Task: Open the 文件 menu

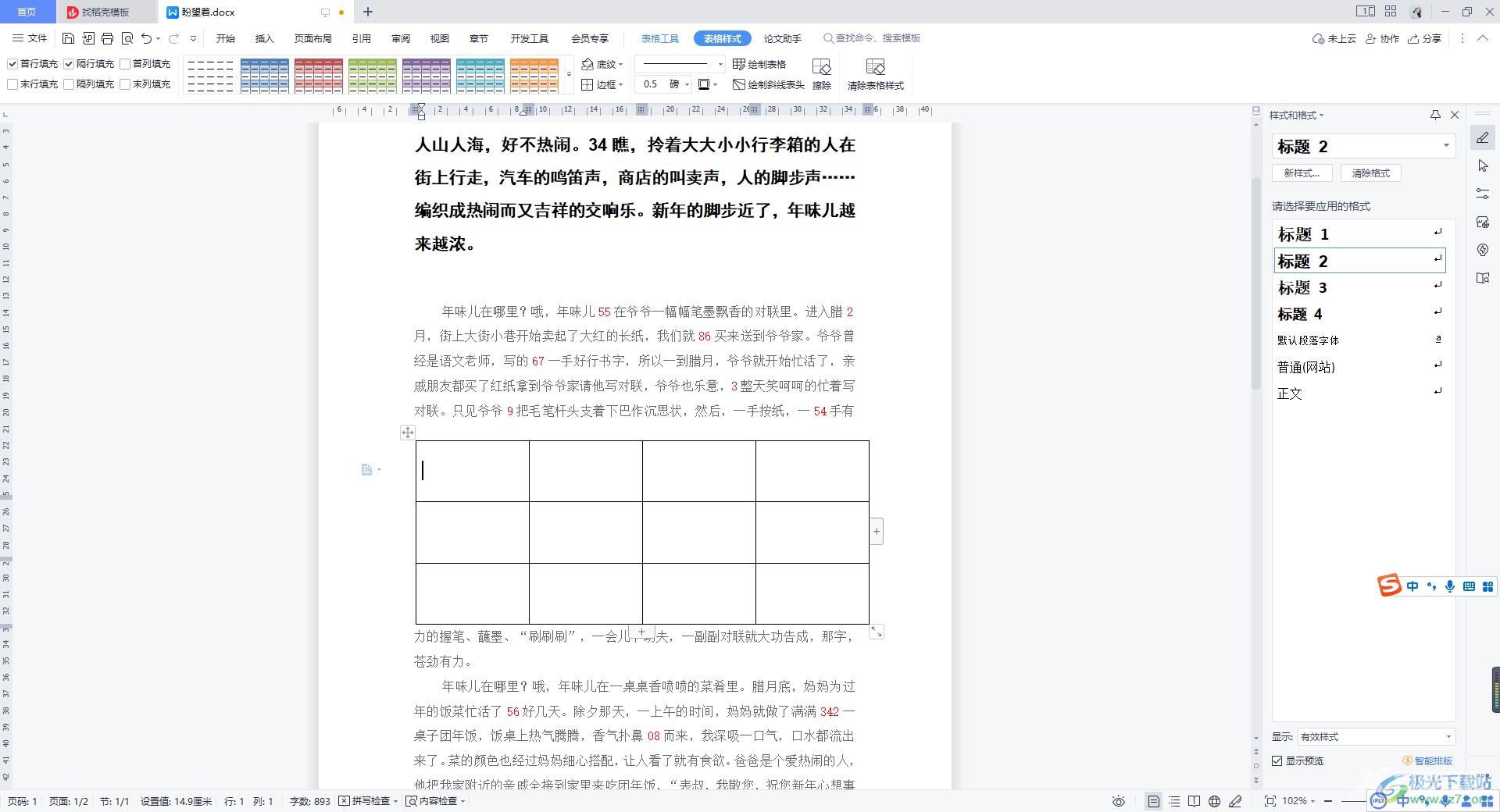Action: pos(30,38)
